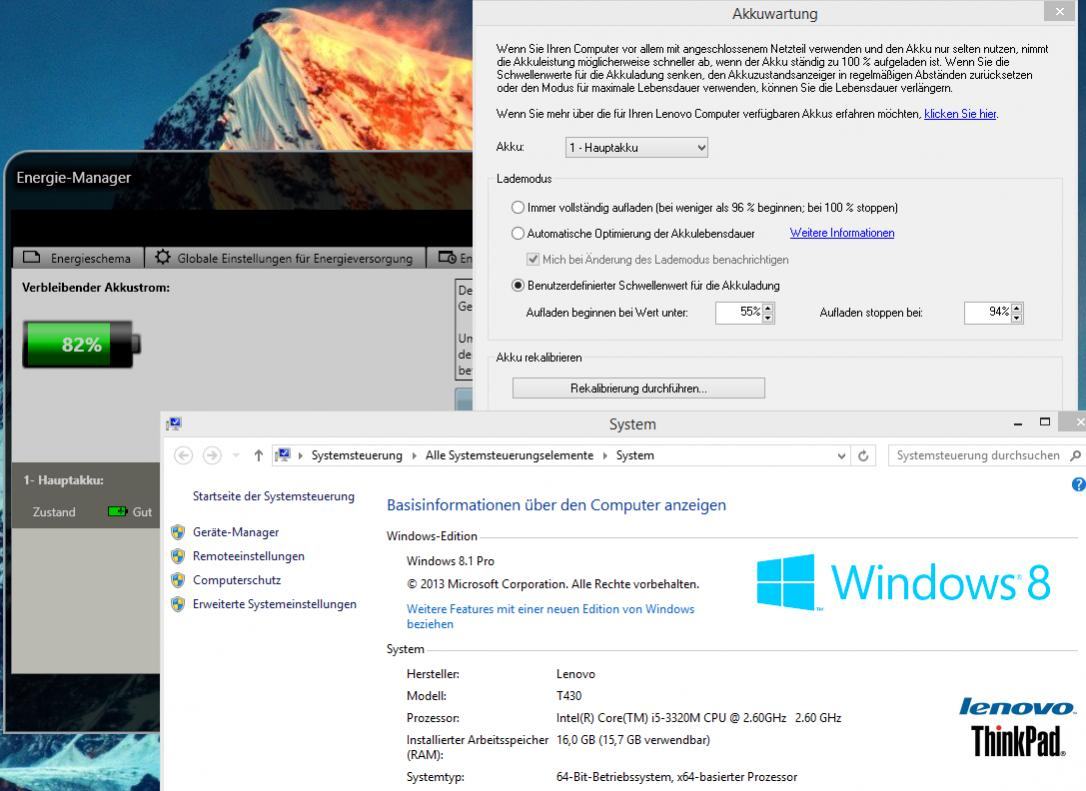Click the Lenovo ThinkPad logo
1086x791 pixels.
(1017, 729)
